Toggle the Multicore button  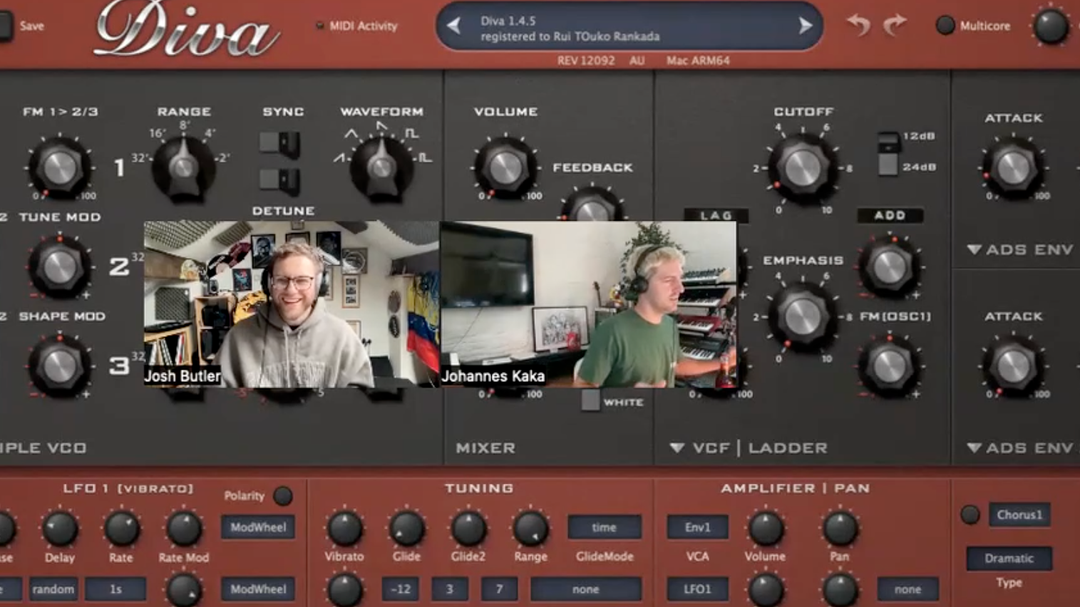pyautogui.click(x=945, y=26)
